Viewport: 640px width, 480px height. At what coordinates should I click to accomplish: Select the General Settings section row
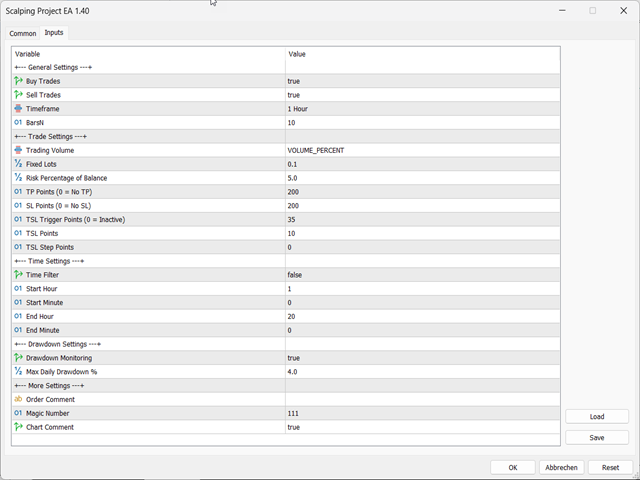click(286, 67)
